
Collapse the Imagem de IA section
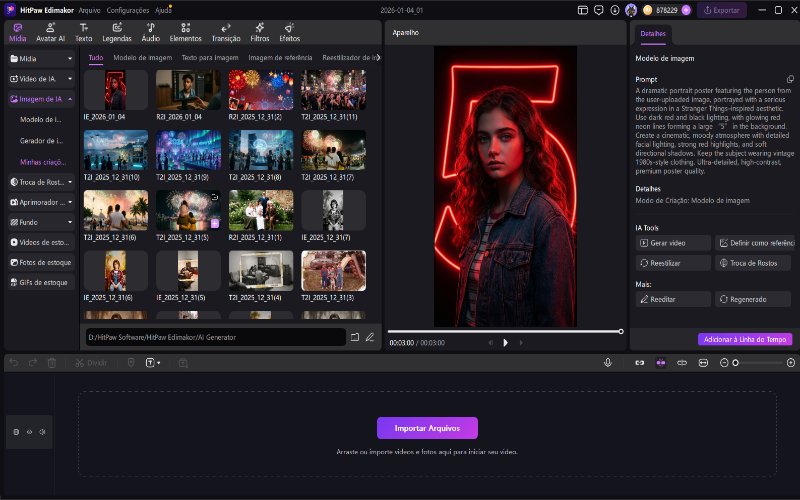[x=42, y=99]
